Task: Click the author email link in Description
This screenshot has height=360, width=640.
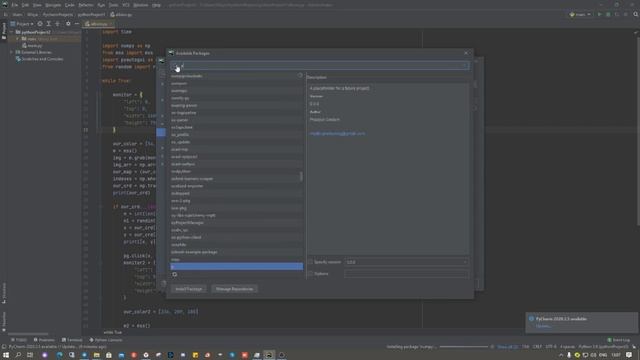Action: (337, 133)
